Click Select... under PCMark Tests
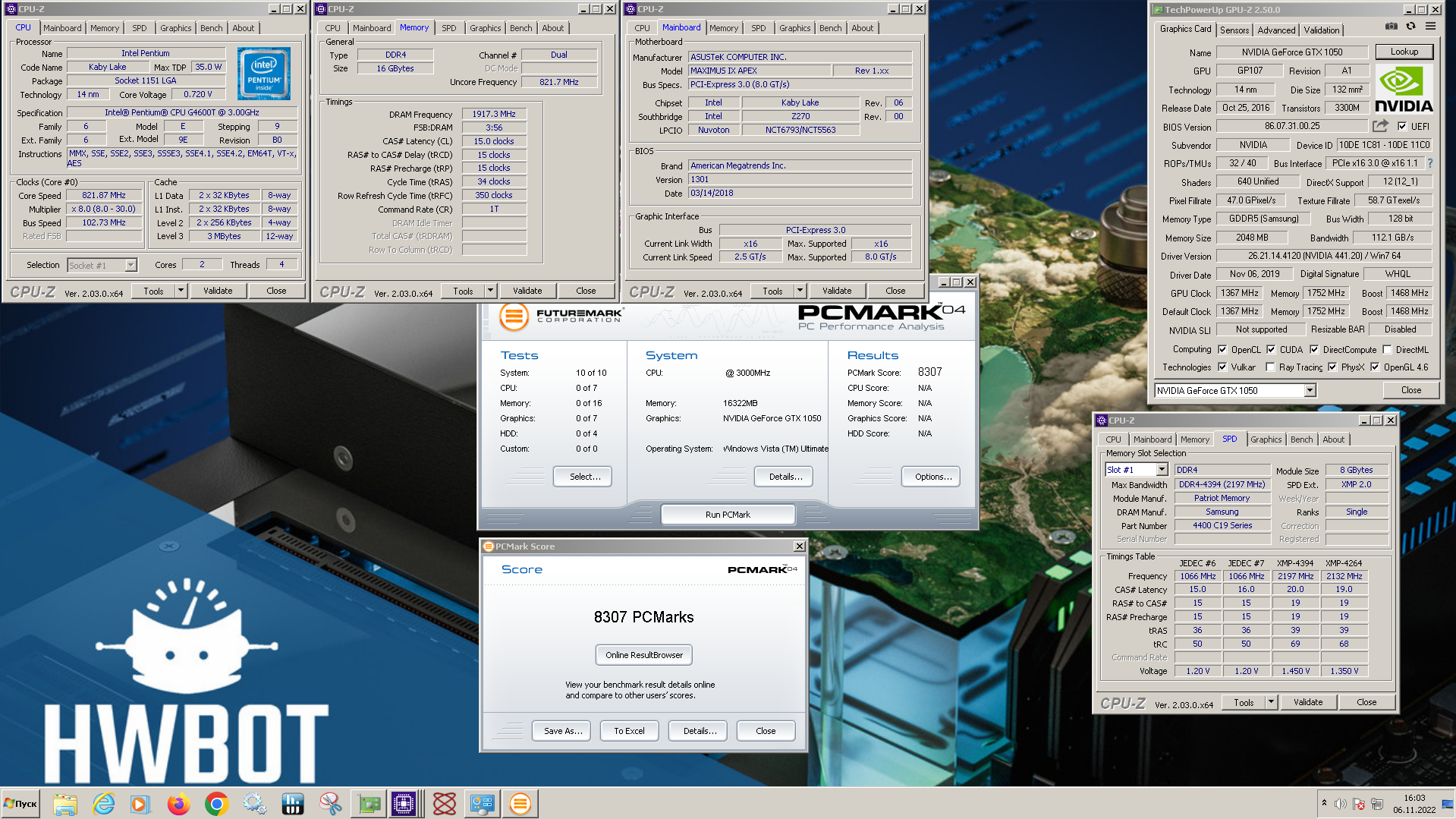This screenshot has height=819, width=1456. [x=583, y=477]
